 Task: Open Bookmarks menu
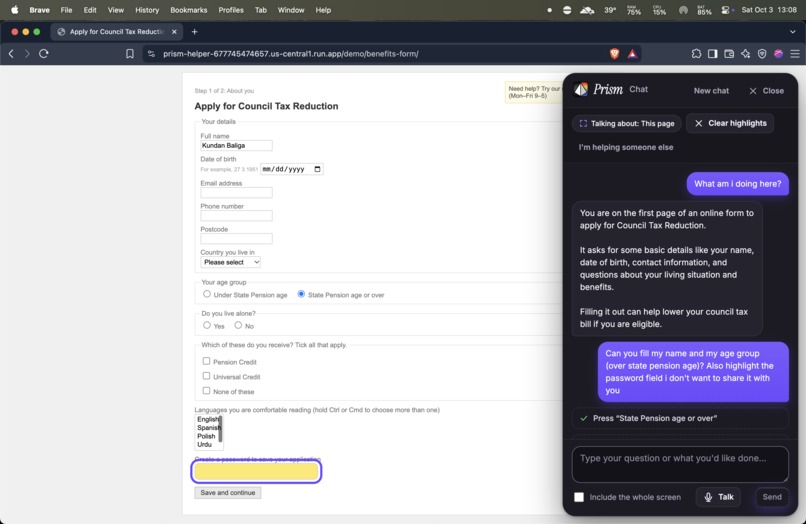[x=189, y=10]
